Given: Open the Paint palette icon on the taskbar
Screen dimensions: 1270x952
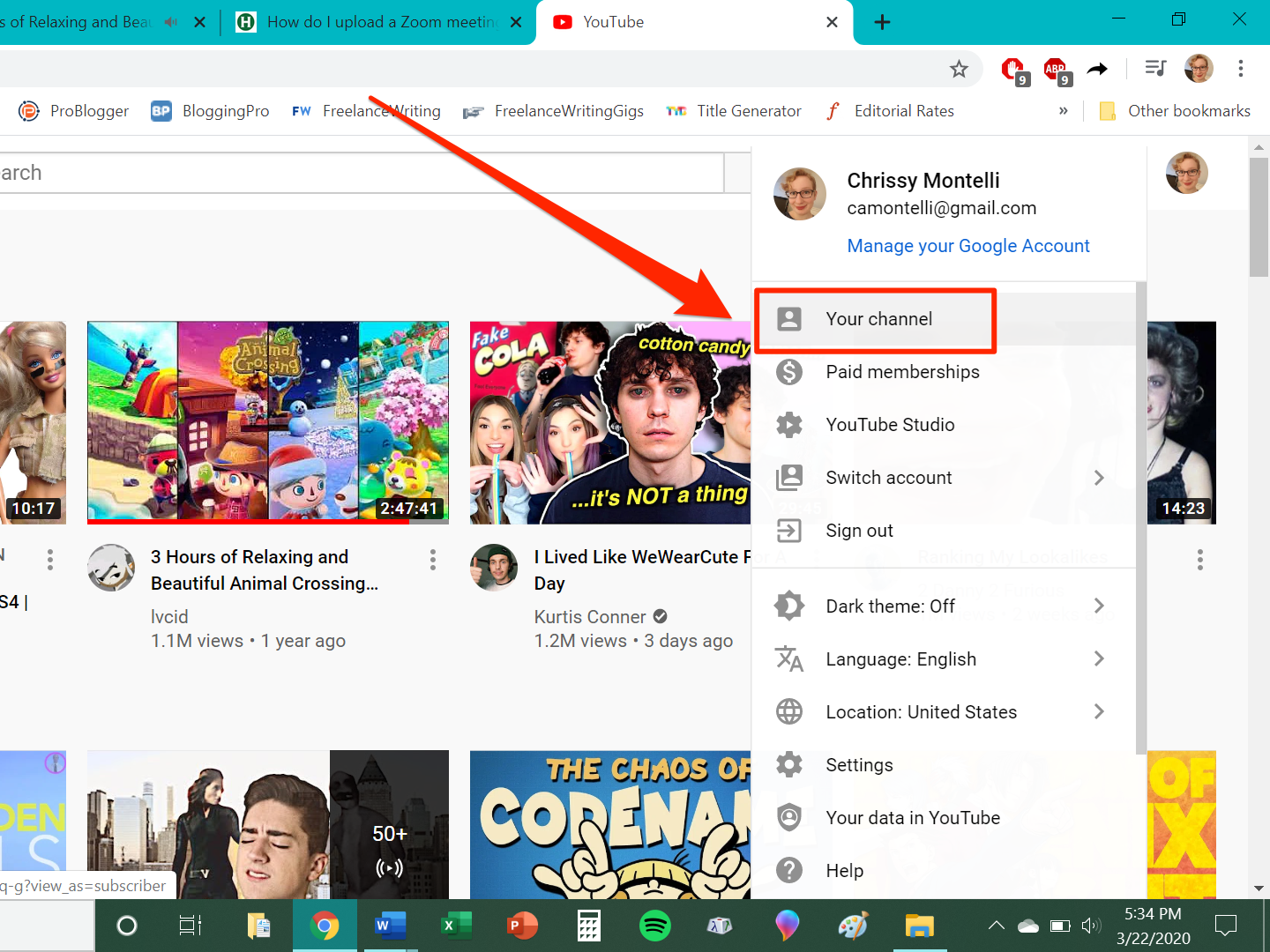Looking at the screenshot, I should click(x=853, y=926).
